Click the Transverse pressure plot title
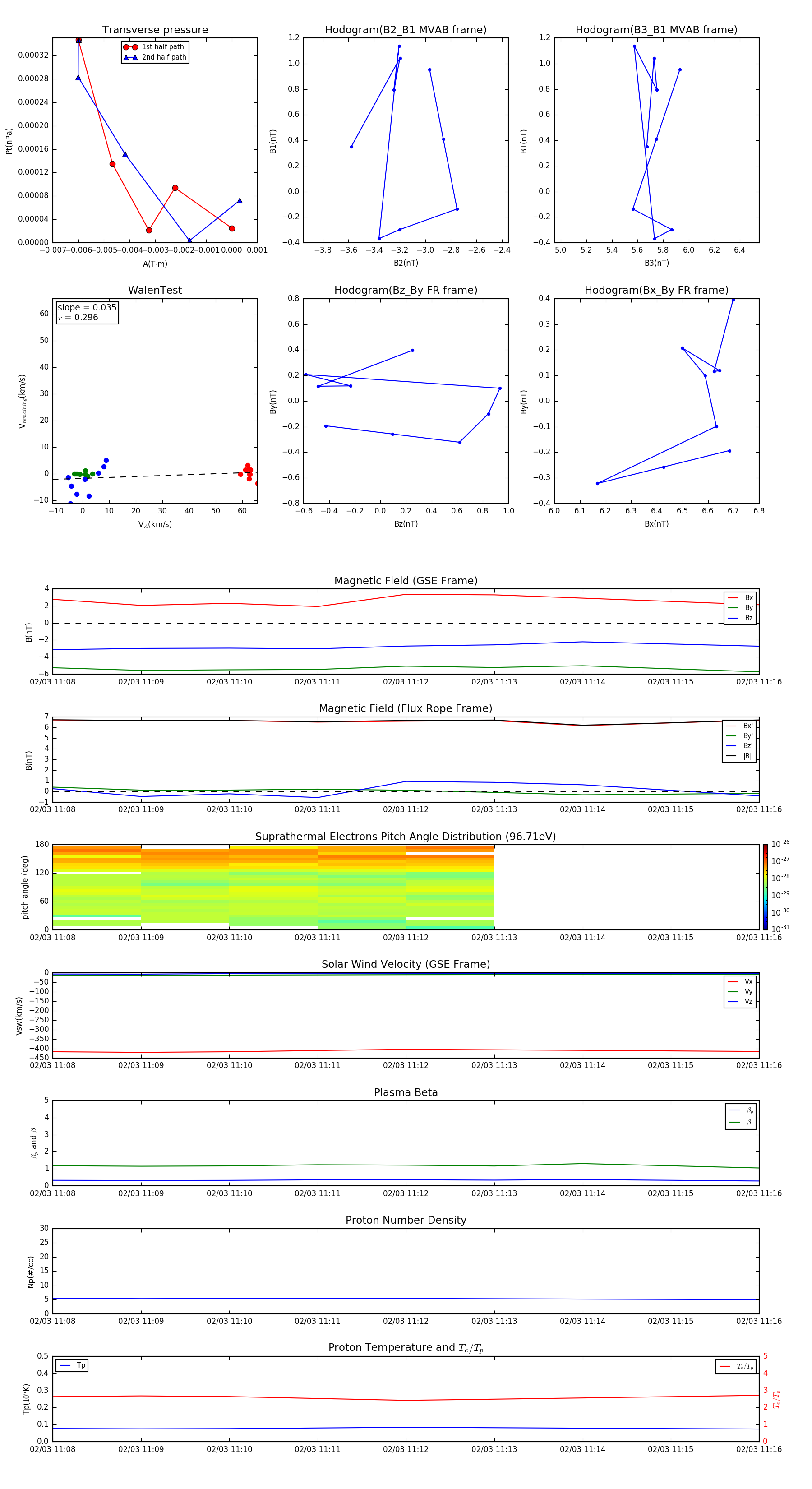Image resolution: width=812 pixels, height=1489 pixels. click(x=155, y=30)
